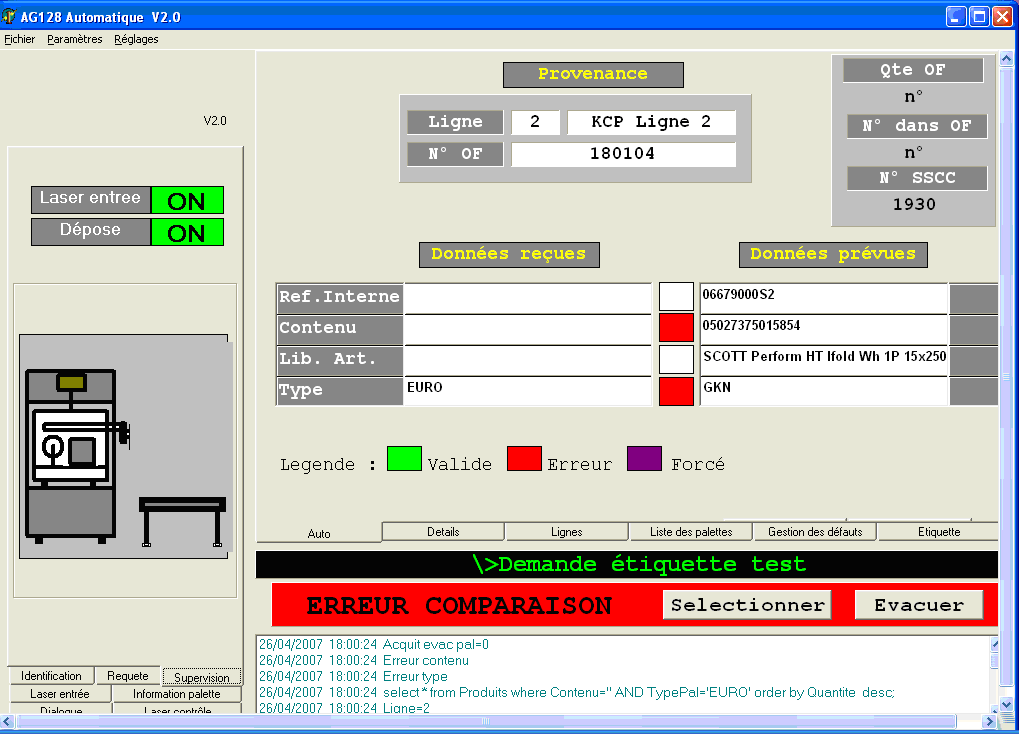1019x734 pixels.
Task: Open the Requete tab
Action: pyautogui.click(x=127, y=675)
